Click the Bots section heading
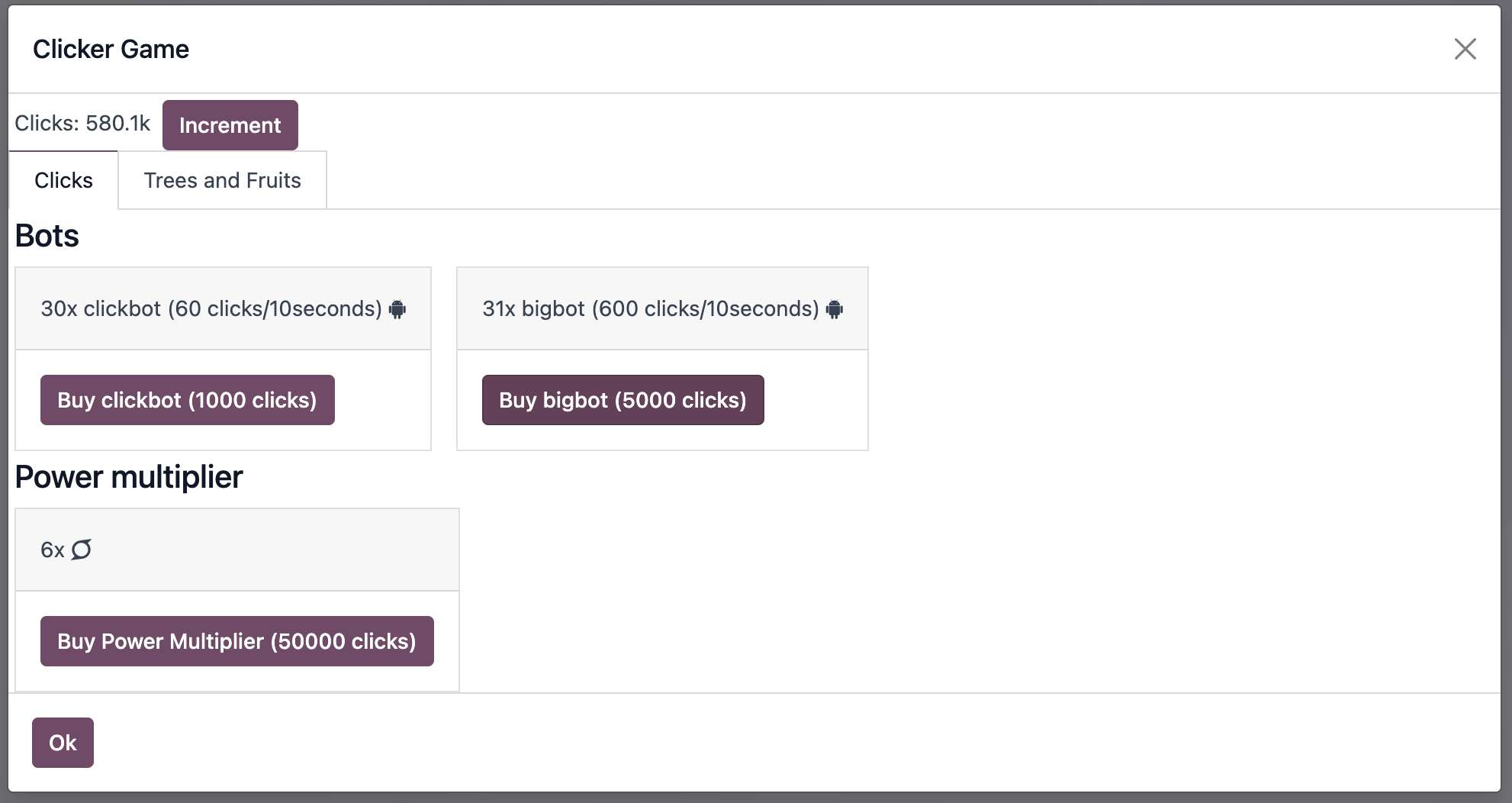 (x=47, y=236)
